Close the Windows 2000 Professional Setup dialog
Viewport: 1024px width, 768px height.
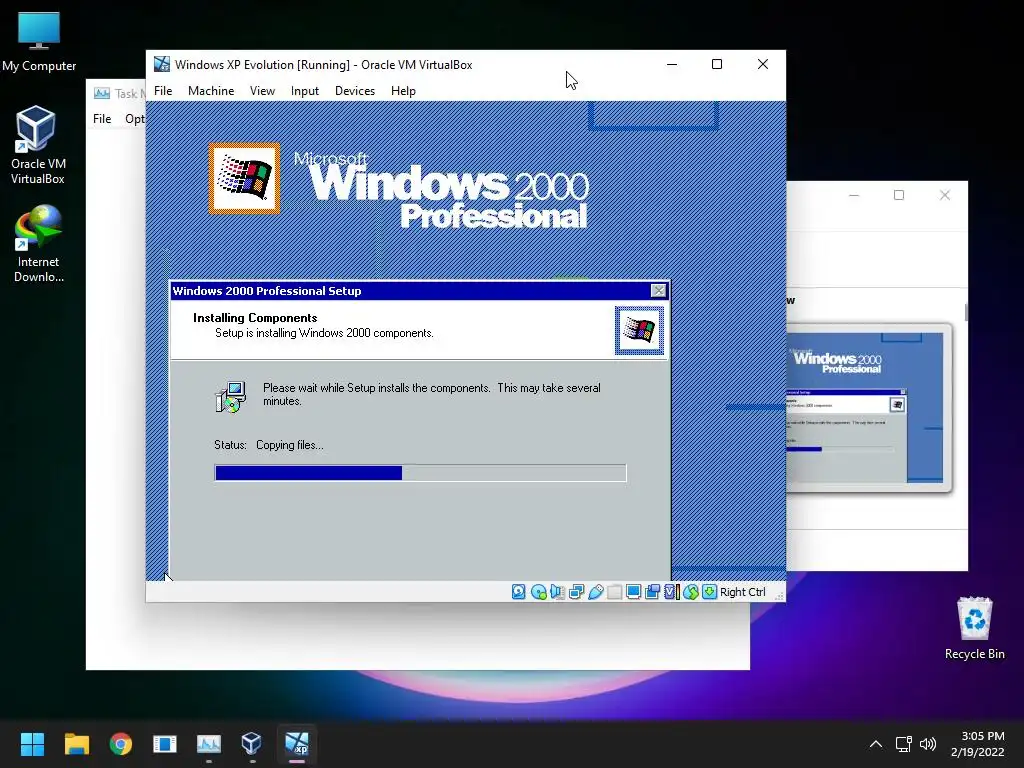click(658, 291)
